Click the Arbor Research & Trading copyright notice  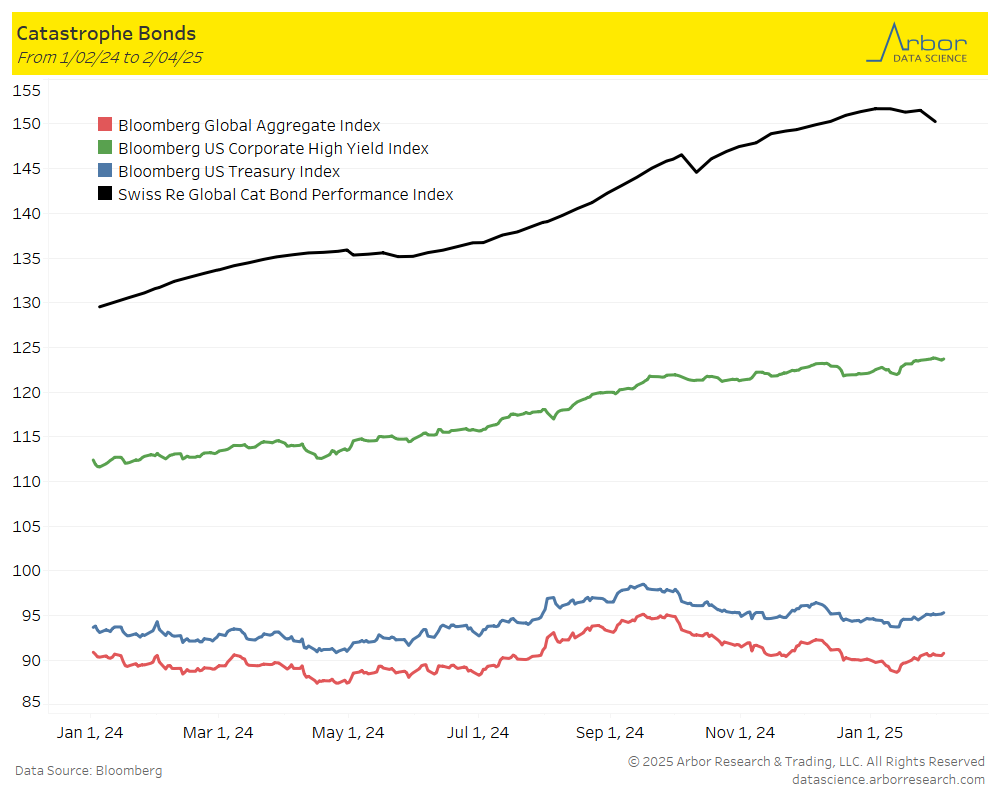[x=806, y=762]
